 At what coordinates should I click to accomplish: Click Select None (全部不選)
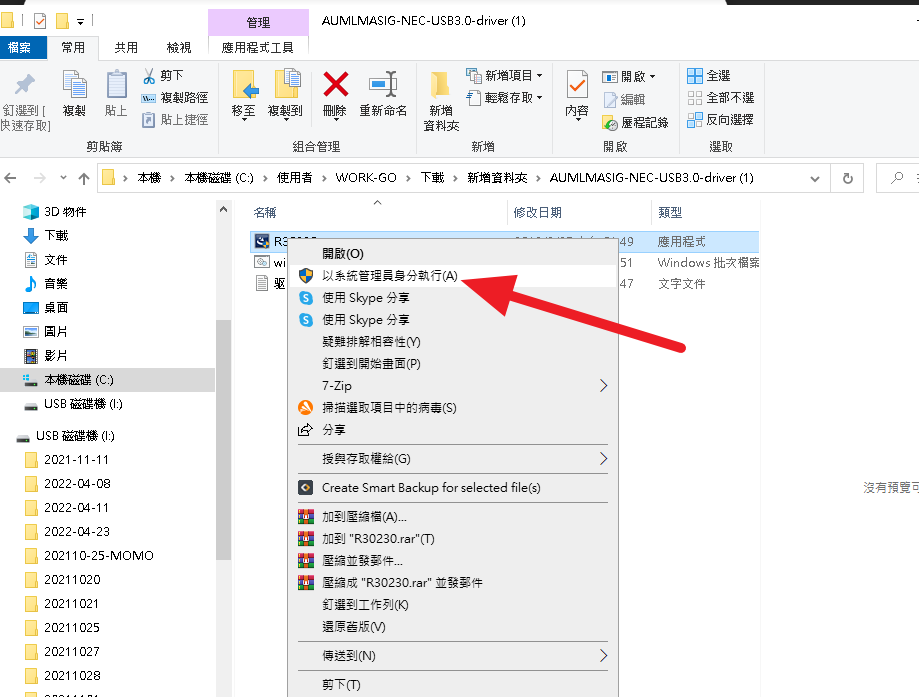click(720, 97)
